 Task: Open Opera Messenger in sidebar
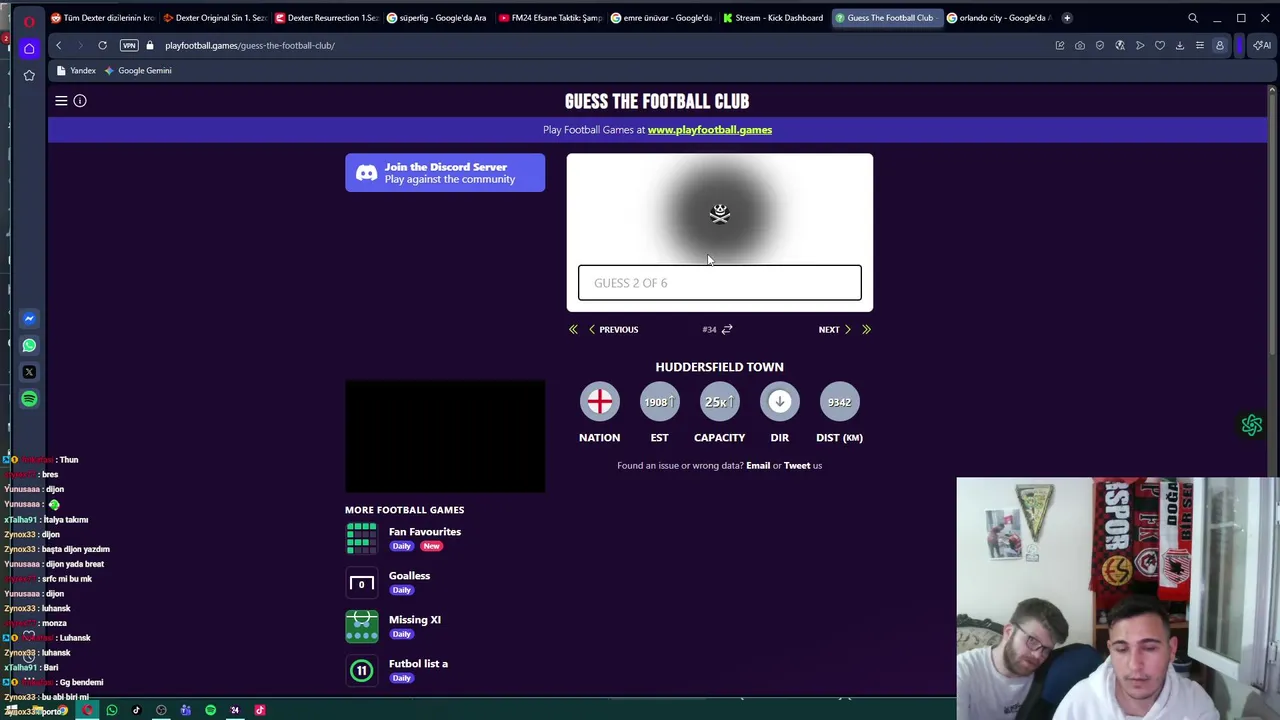click(x=29, y=318)
